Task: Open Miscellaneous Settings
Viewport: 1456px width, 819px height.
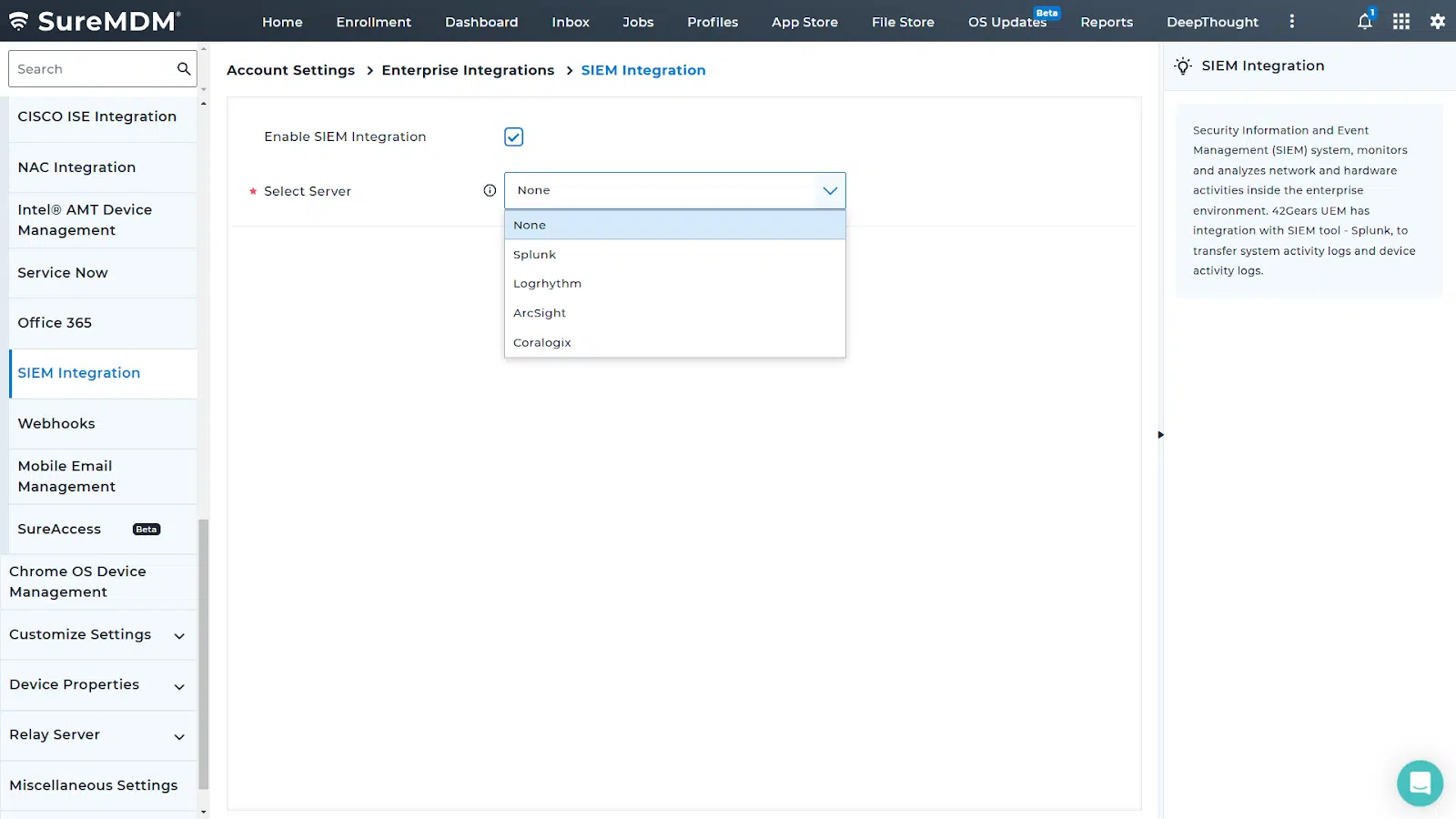Action: click(x=98, y=785)
